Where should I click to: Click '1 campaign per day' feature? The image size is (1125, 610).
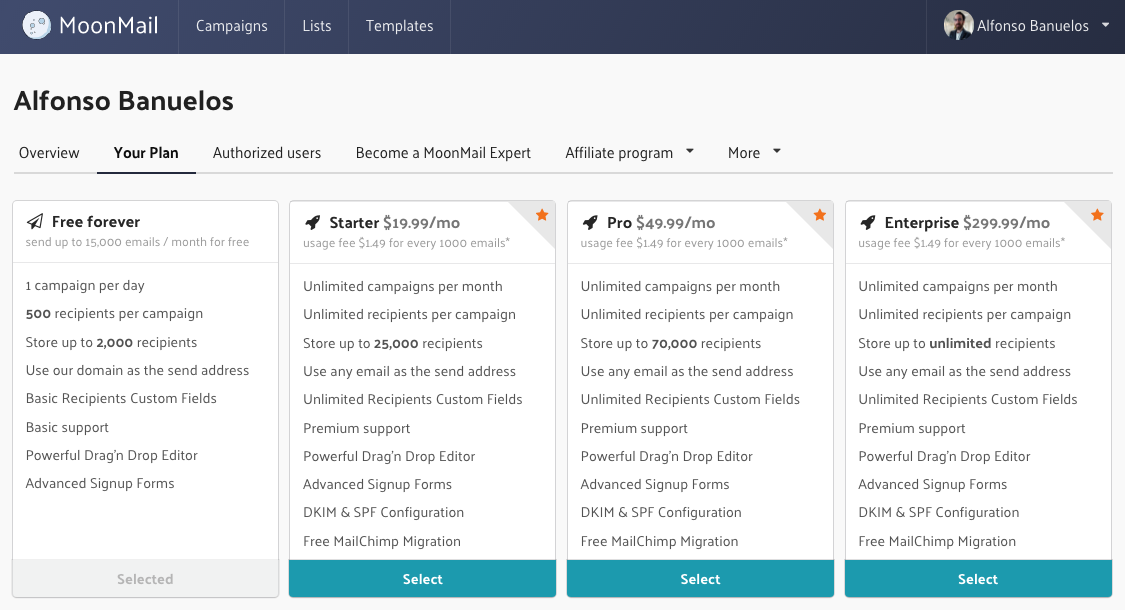tap(85, 286)
